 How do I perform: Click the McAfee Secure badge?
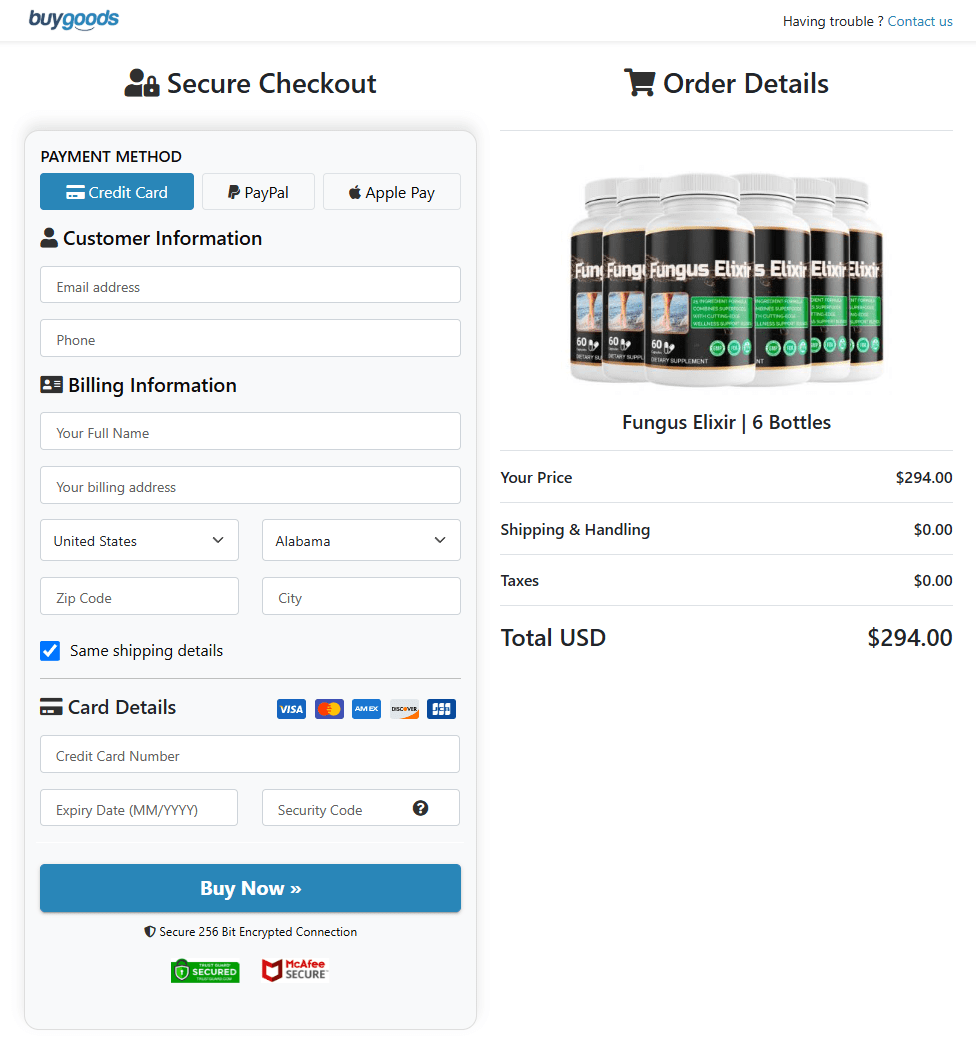tap(294, 970)
